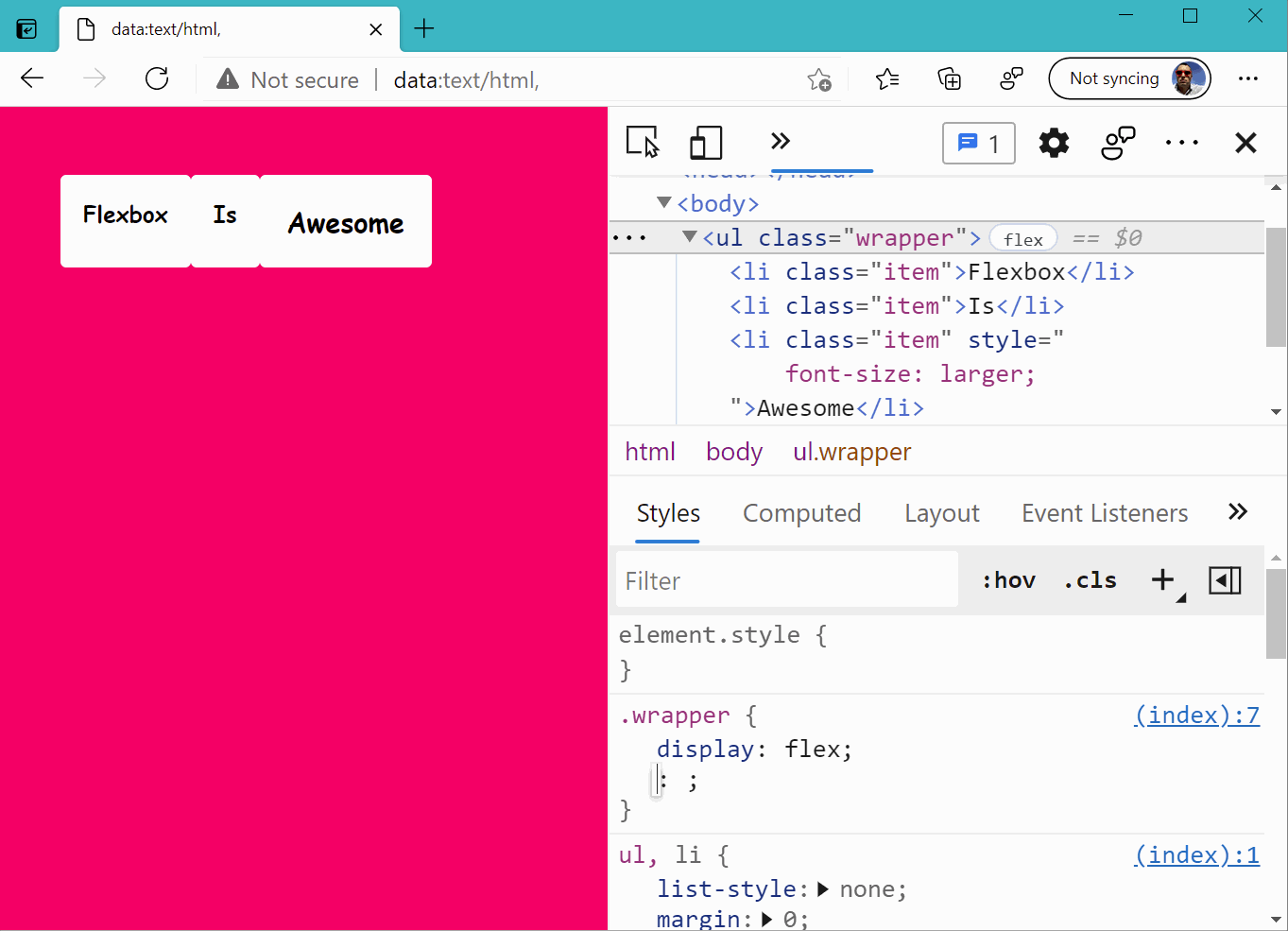
Task: Activate the inspect element picker tool
Action: (643, 143)
